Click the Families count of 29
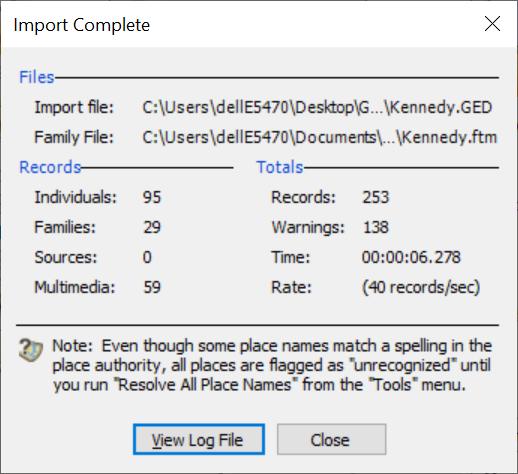518x474 pixels. pos(152,227)
